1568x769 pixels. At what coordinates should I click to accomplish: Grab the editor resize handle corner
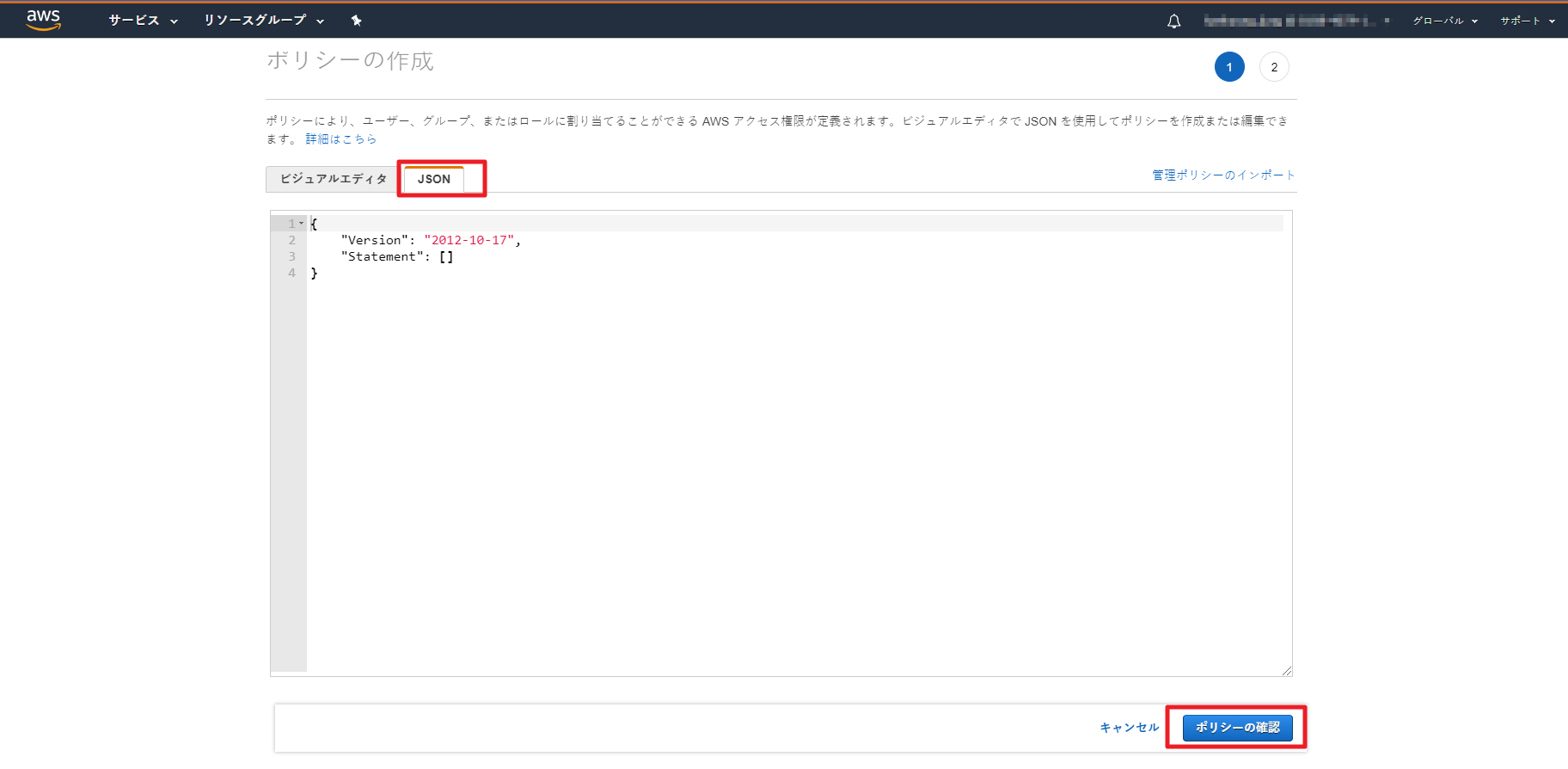click(1286, 671)
